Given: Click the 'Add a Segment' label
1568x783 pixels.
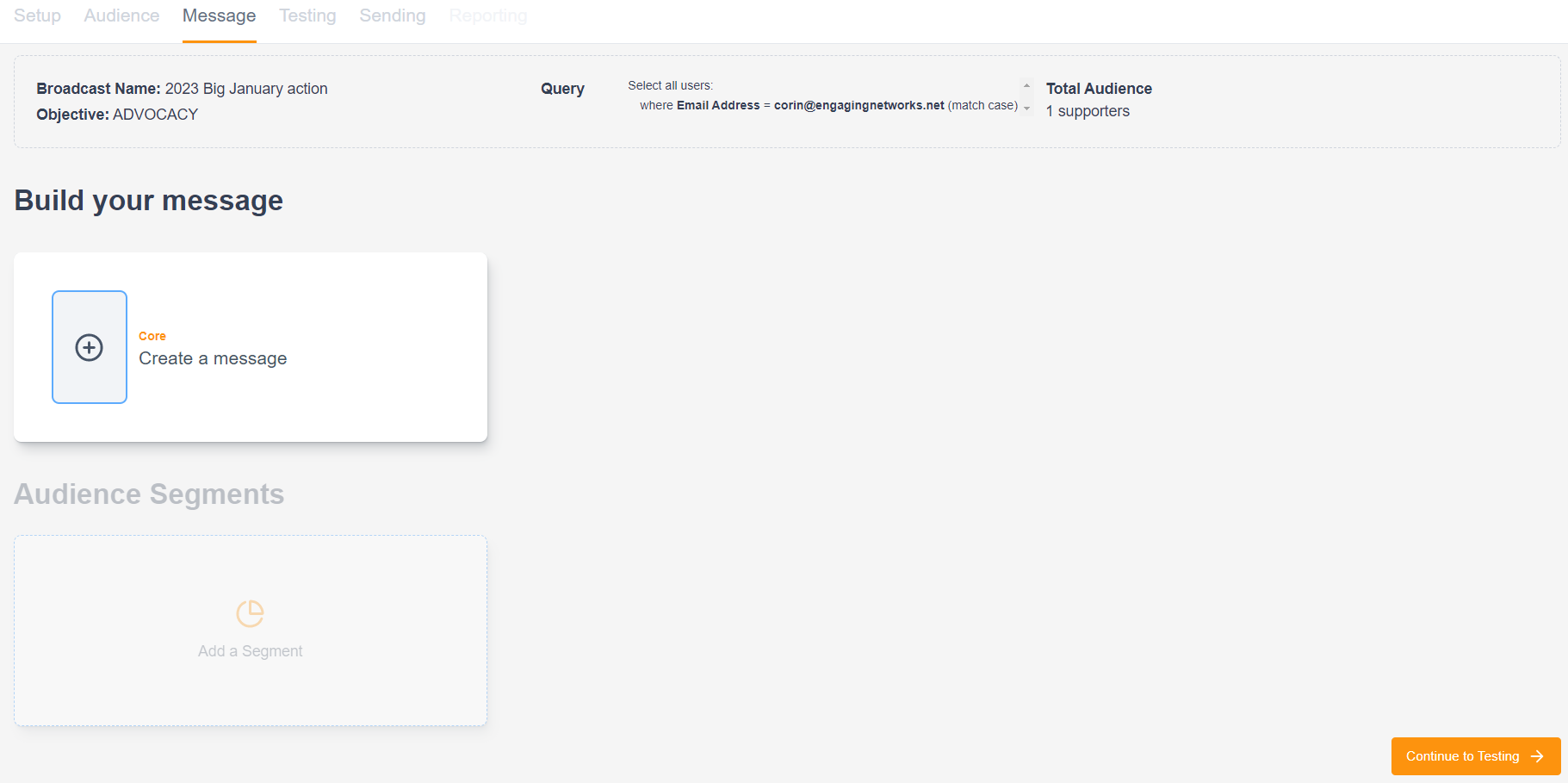Looking at the screenshot, I should [250, 651].
